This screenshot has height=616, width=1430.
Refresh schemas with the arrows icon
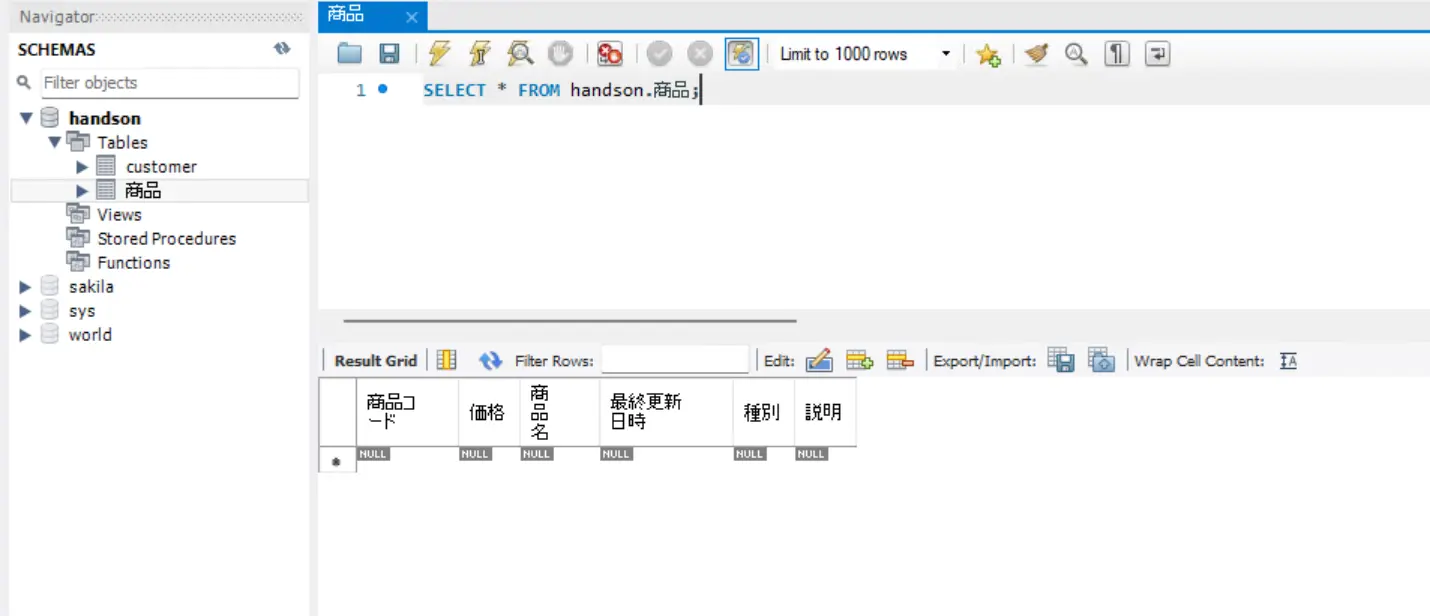point(282,49)
